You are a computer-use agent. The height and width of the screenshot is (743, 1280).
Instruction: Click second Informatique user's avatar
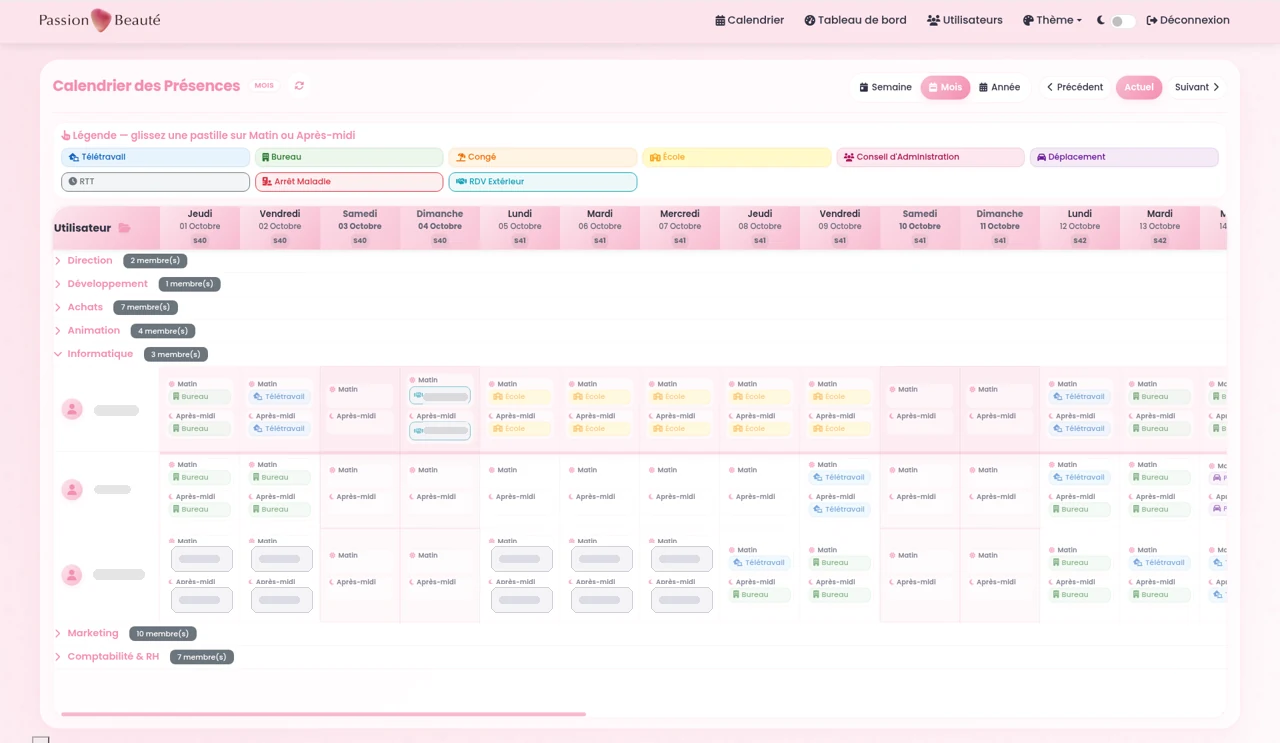coord(72,489)
